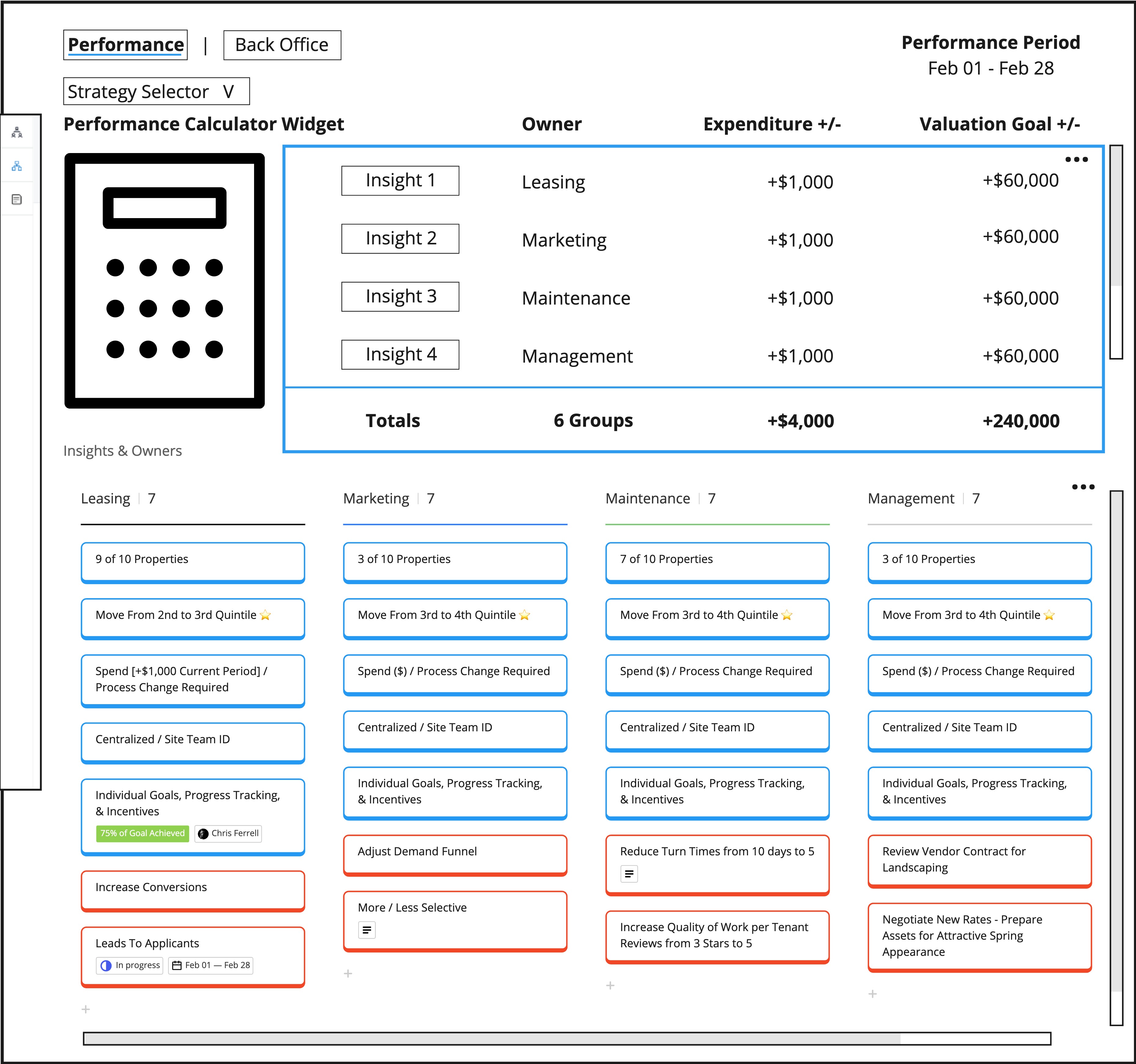Click the 75% of Goal Achieved tag
Viewport: 1136px width, 1064px height.
(142, 833)
